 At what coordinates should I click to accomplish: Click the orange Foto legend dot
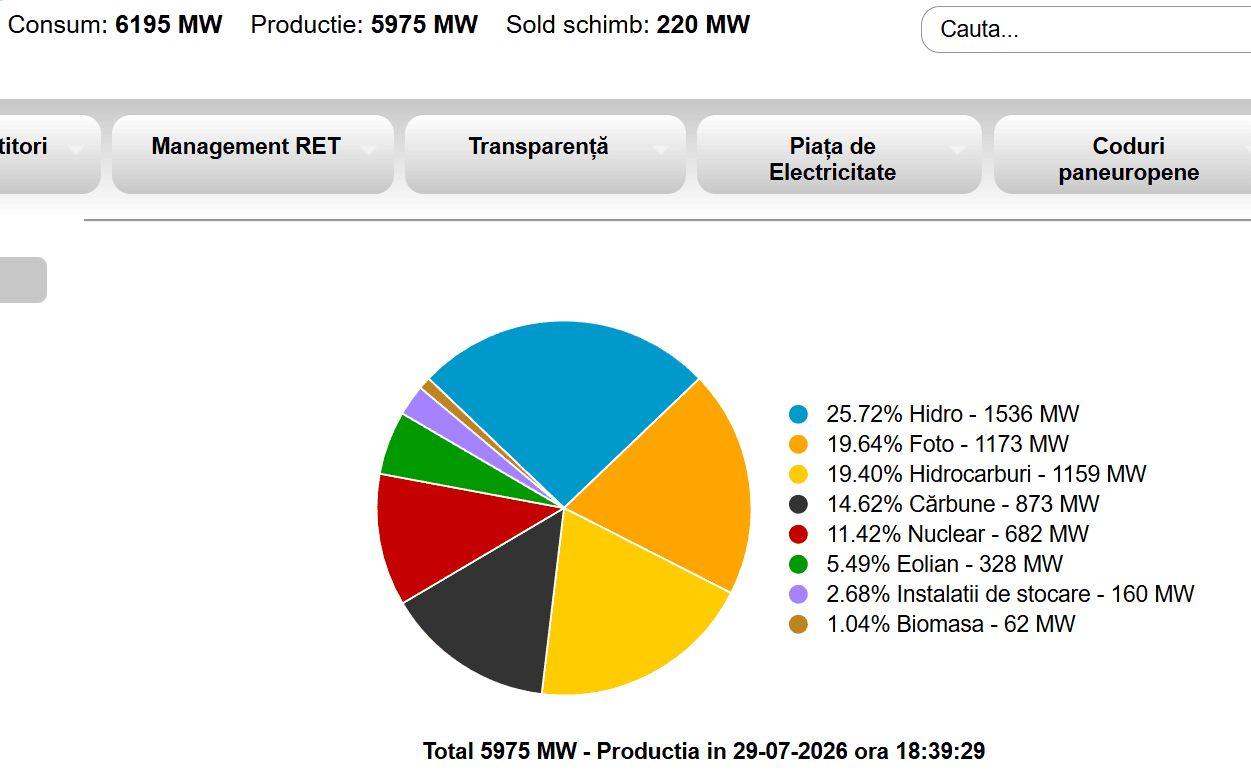[x=798, y=444]
